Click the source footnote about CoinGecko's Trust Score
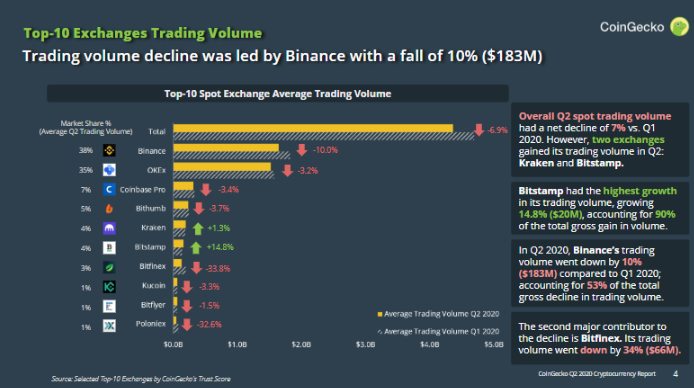The width and height of the screenshot is (694, 388). [141, 379]
